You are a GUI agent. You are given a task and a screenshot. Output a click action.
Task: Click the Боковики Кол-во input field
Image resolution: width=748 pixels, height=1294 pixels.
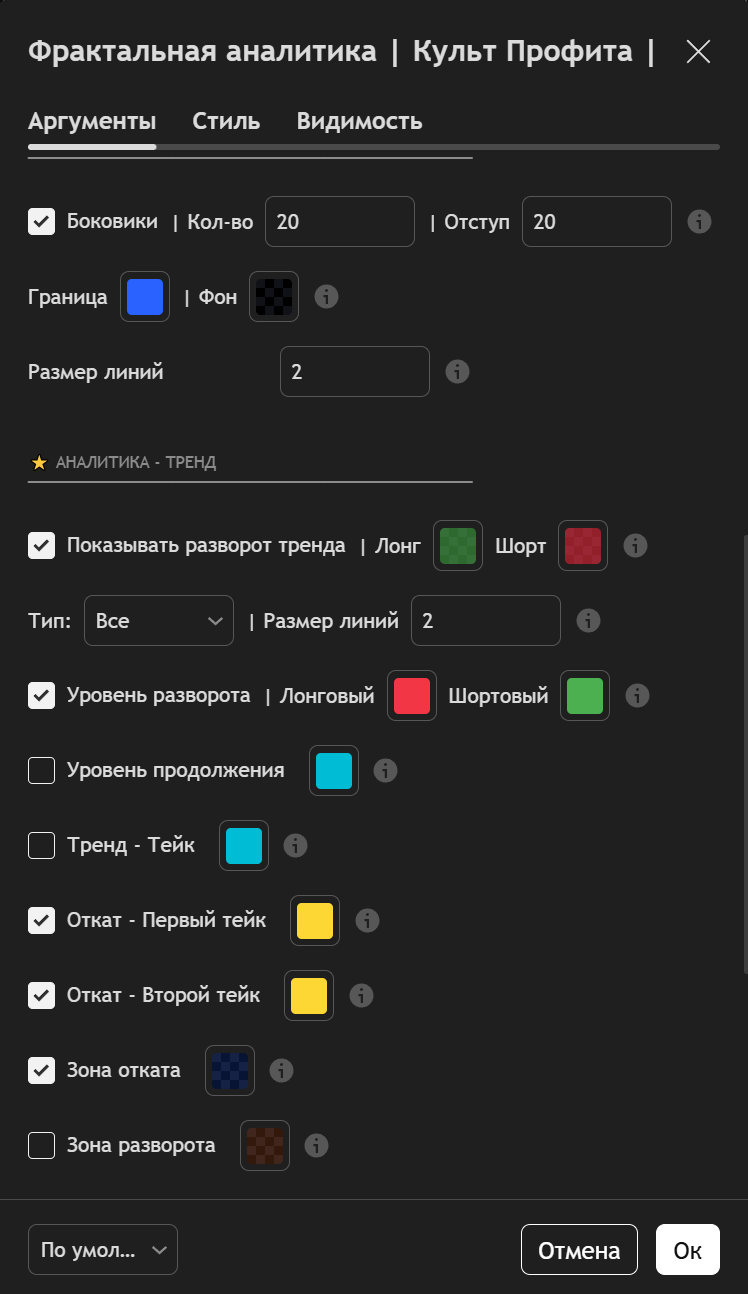pos(339,221)
